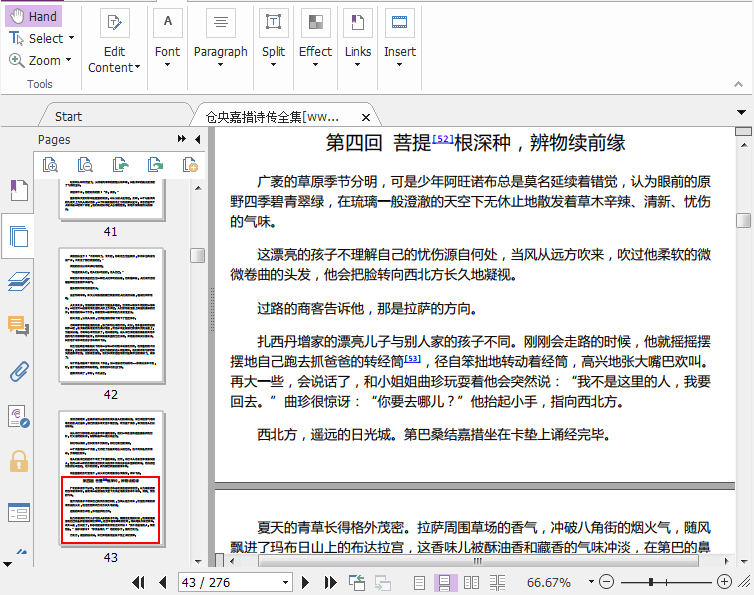Viewport: 754px width, 595px height.
Task: Switch to facing pages view
Action: pos(471,582)
